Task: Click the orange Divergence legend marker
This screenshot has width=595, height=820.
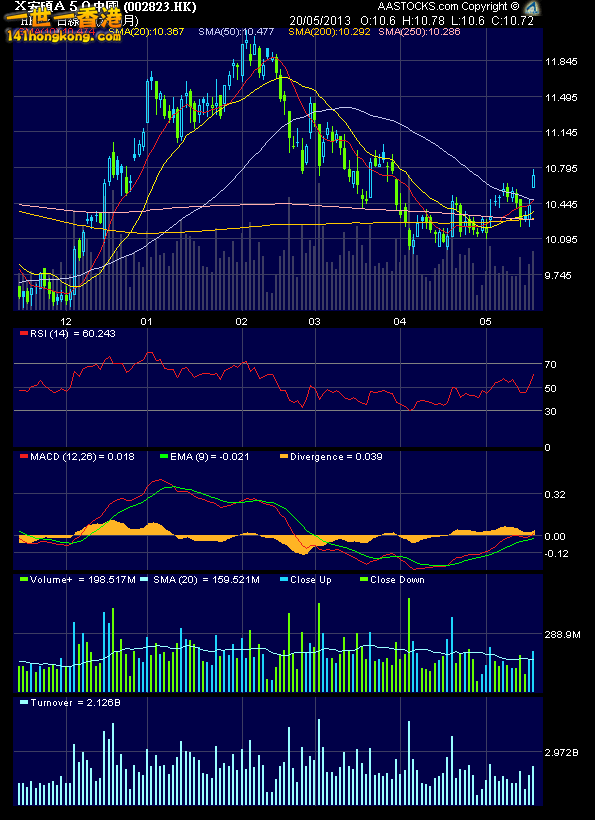Action: point(284,457)
